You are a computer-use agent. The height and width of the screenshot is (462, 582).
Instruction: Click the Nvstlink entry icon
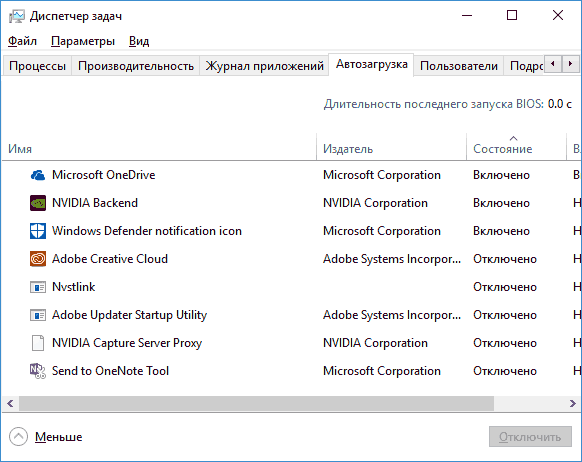(38, 287)
